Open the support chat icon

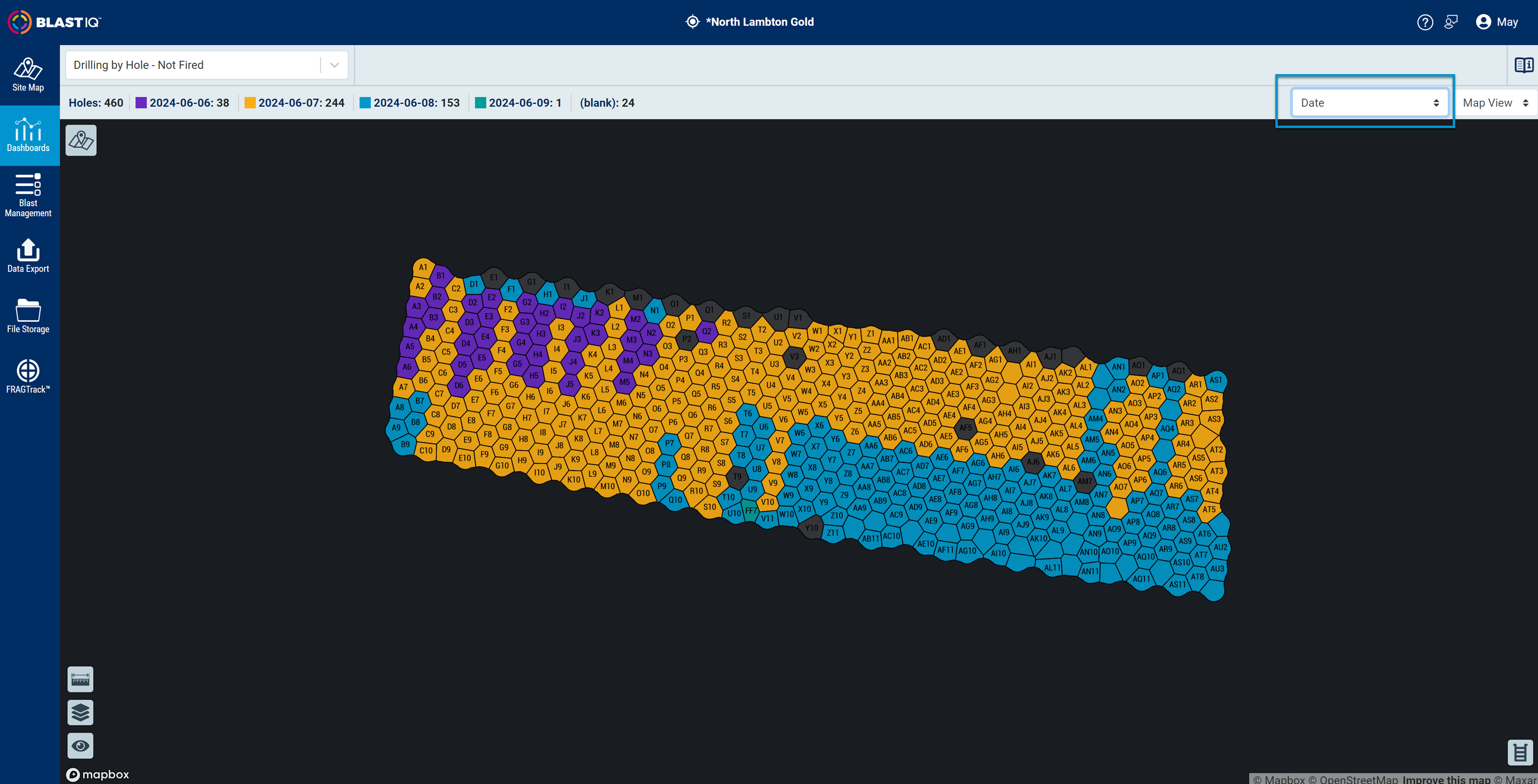(1451, 22)
